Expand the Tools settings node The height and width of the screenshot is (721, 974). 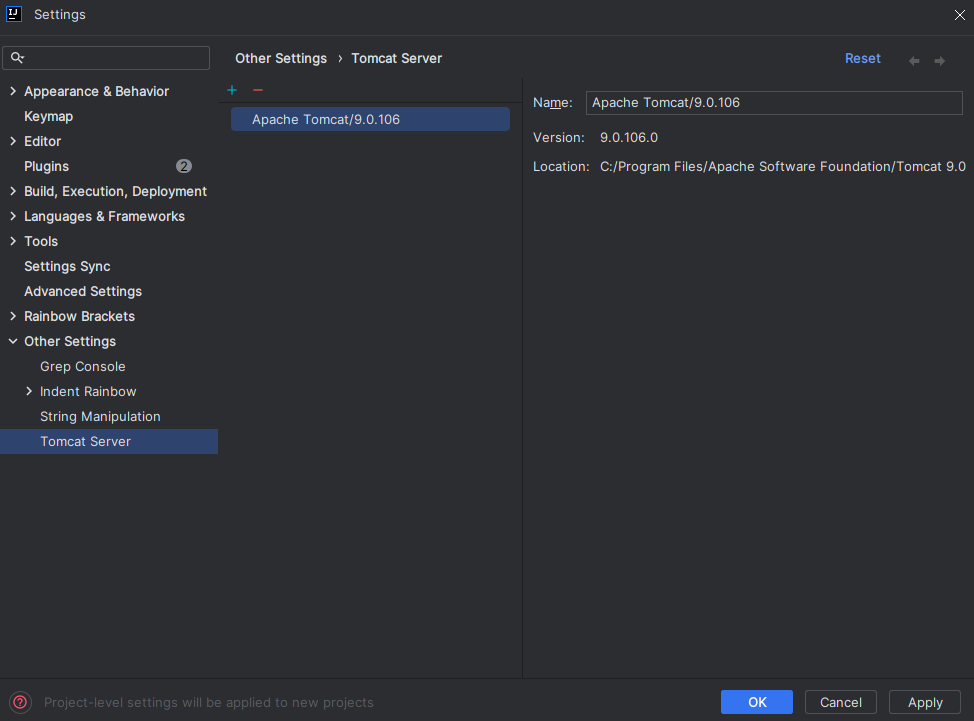13,241
